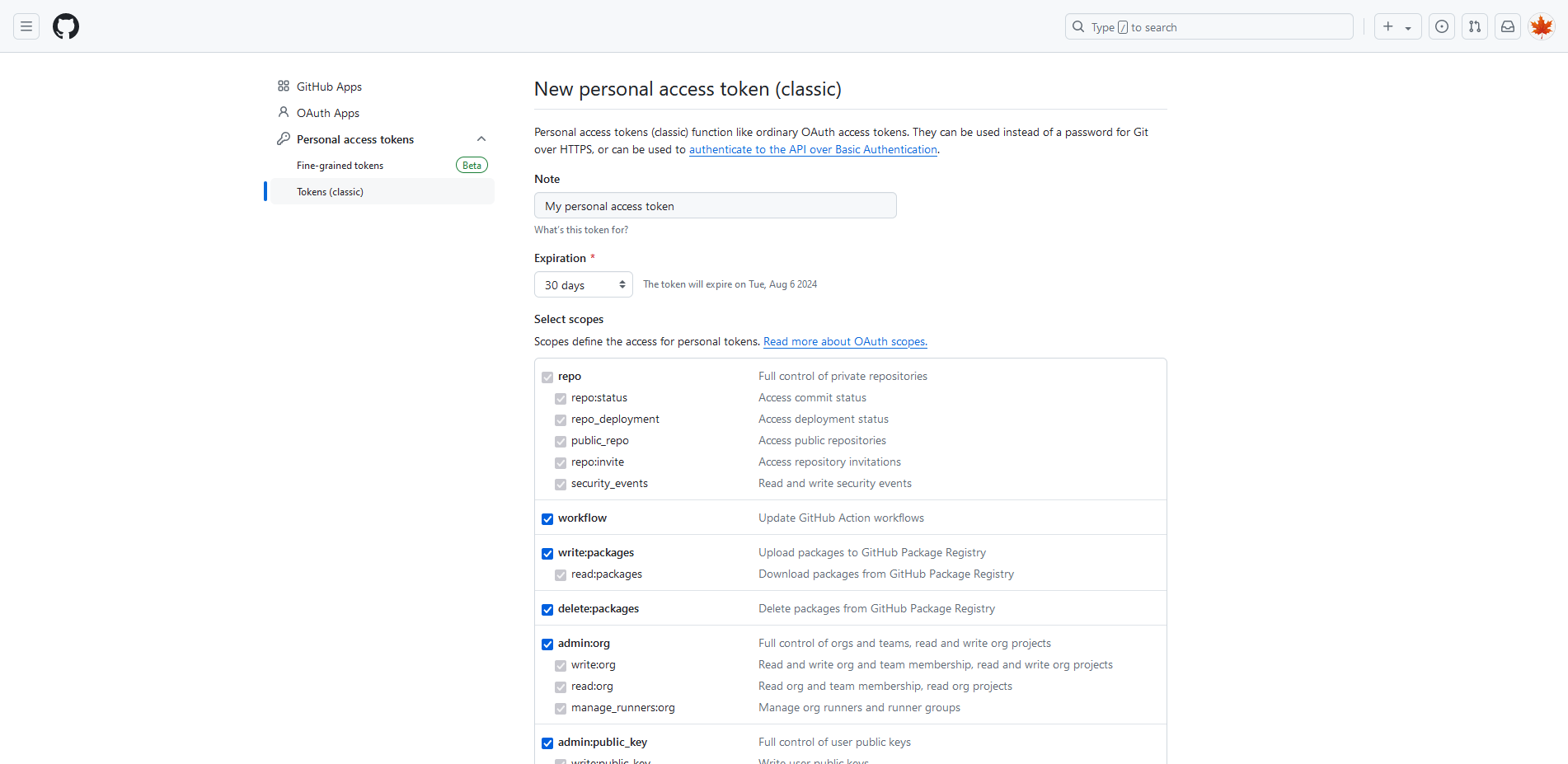
Task: Open the hamburger navigation menu
Action: pyautogui.click(x=26, y=26)
